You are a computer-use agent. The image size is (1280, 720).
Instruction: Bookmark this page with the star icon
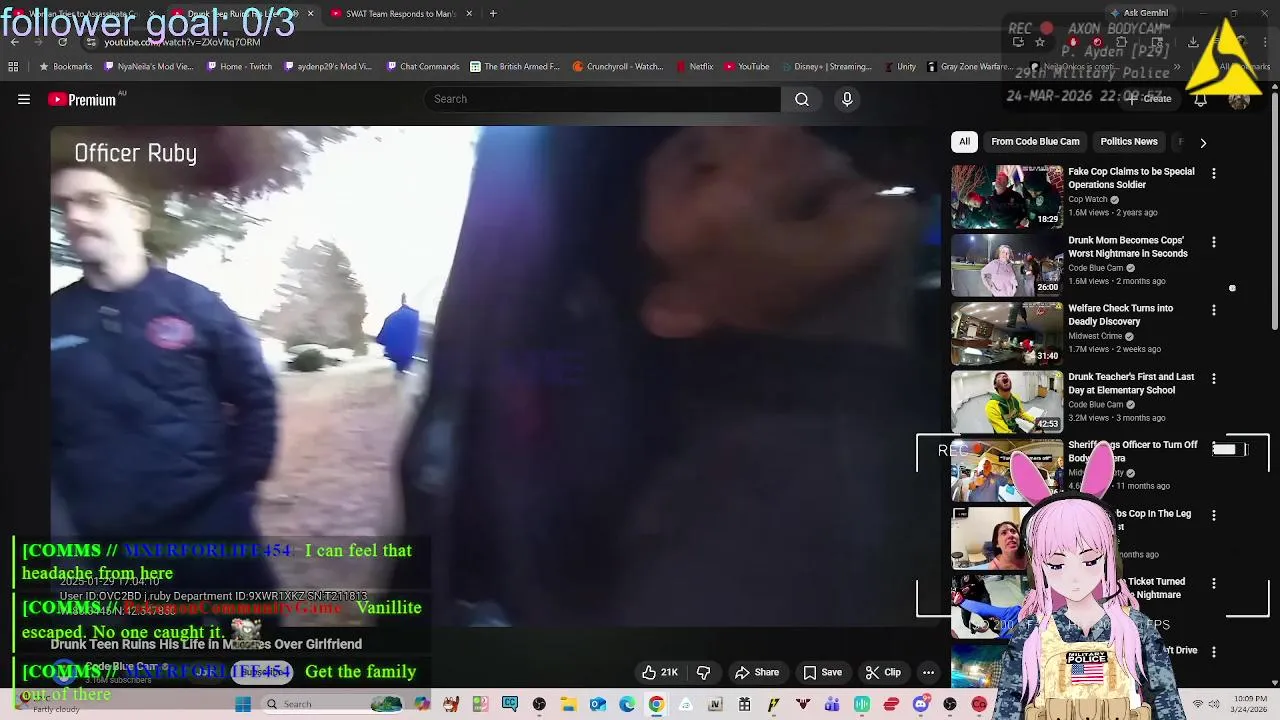(1040, 42)
